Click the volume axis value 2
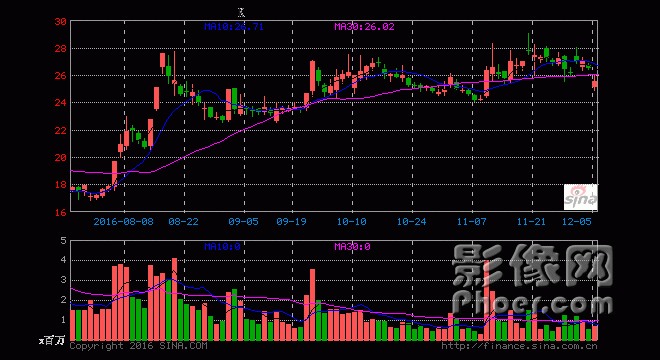Viewport: 660px width, 360px height. coord(64,300)
